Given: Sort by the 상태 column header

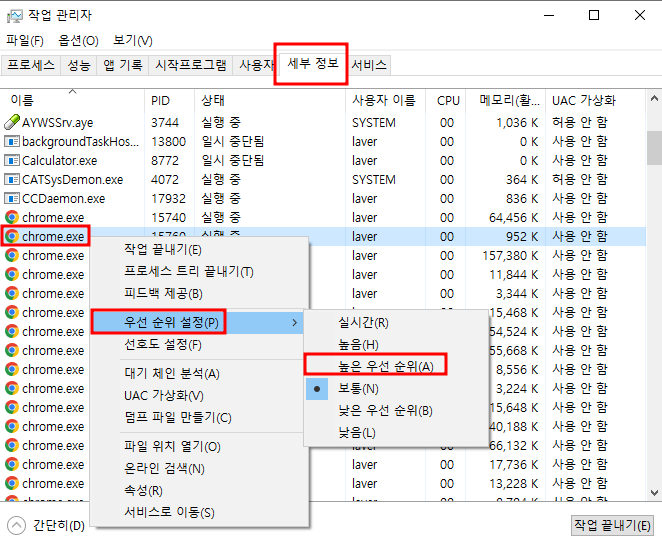Looking at the screenshot, I should 270,101.
